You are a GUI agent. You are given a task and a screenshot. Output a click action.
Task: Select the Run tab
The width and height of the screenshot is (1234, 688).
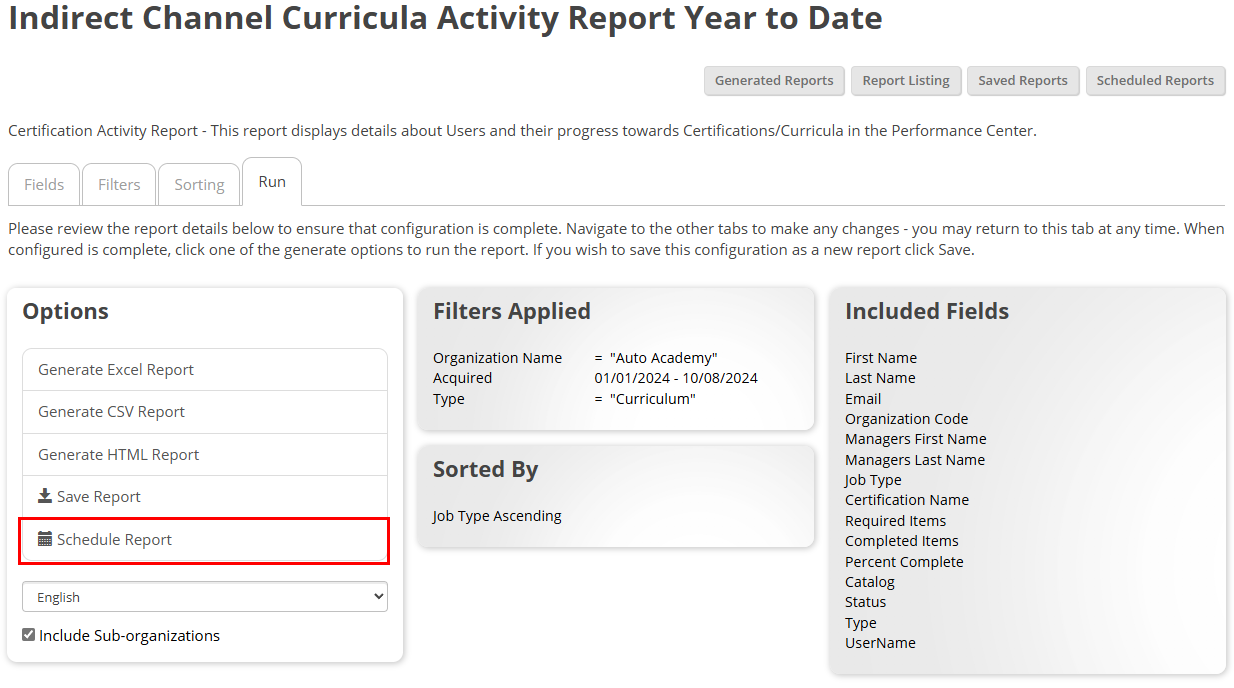tap(272, 182)
